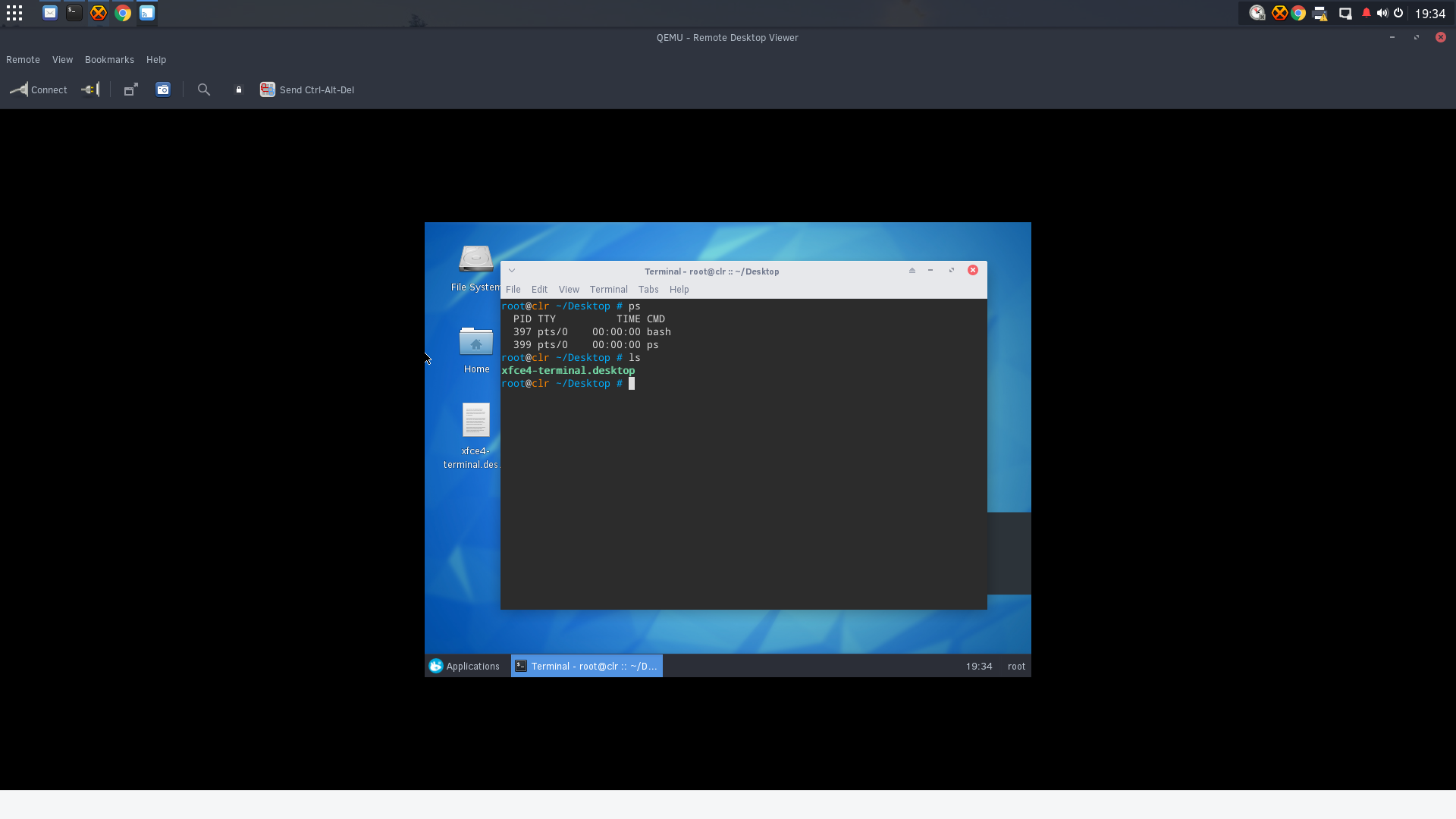
Task: Open the mail client from the top panel
Action: [x=50, y=13]
